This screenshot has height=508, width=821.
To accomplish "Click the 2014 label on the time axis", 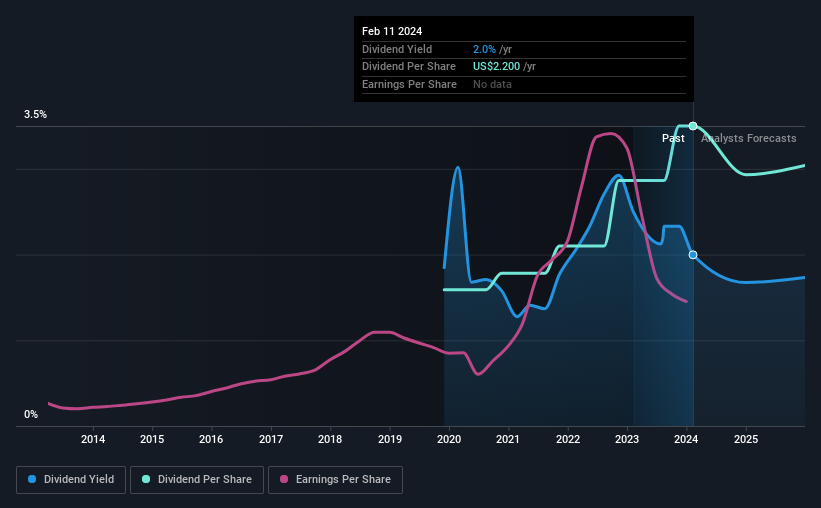I will (x=93, y=439).
